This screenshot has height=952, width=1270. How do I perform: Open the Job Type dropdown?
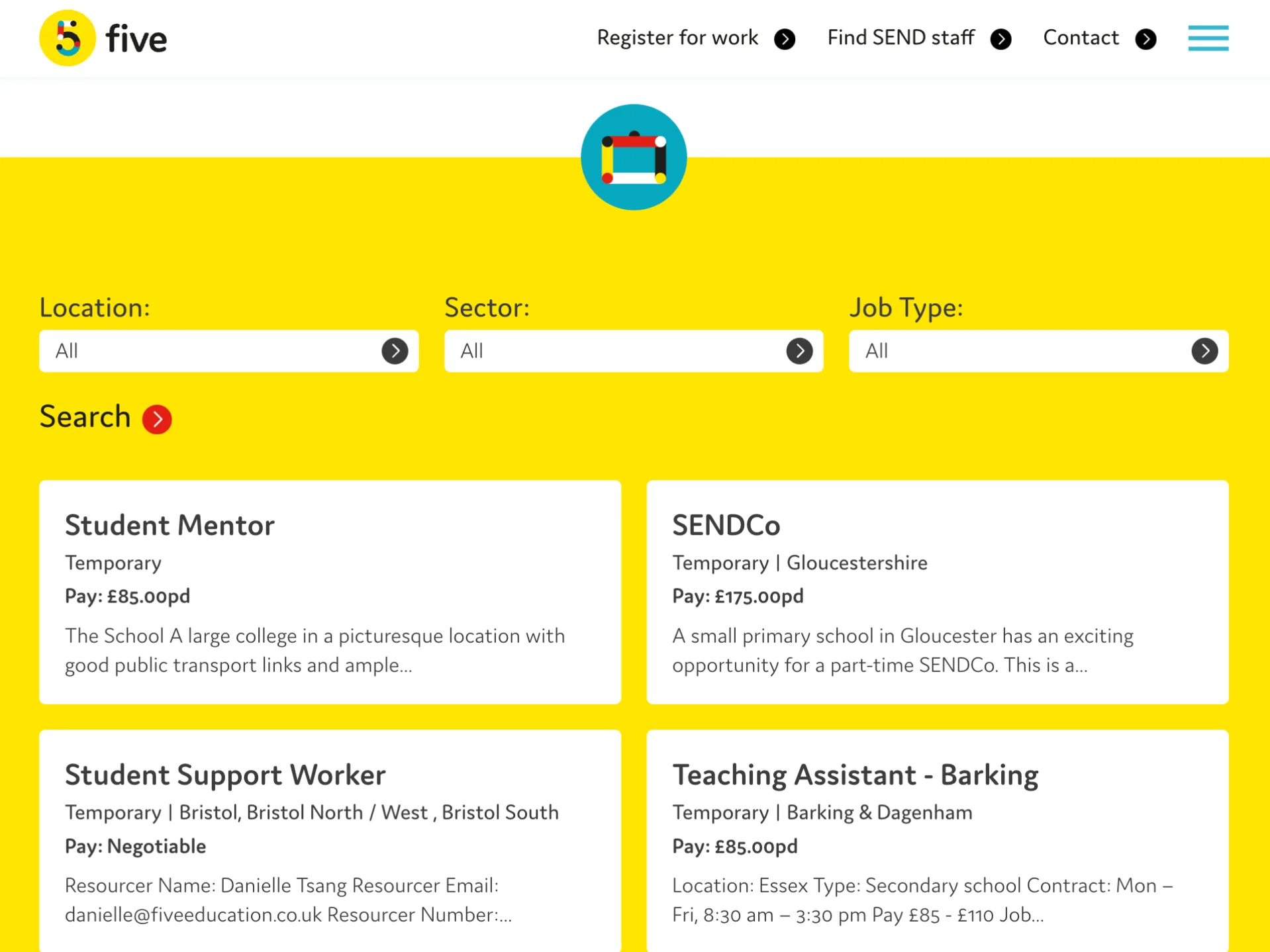pyautogui.click(x=1038, y=351)
